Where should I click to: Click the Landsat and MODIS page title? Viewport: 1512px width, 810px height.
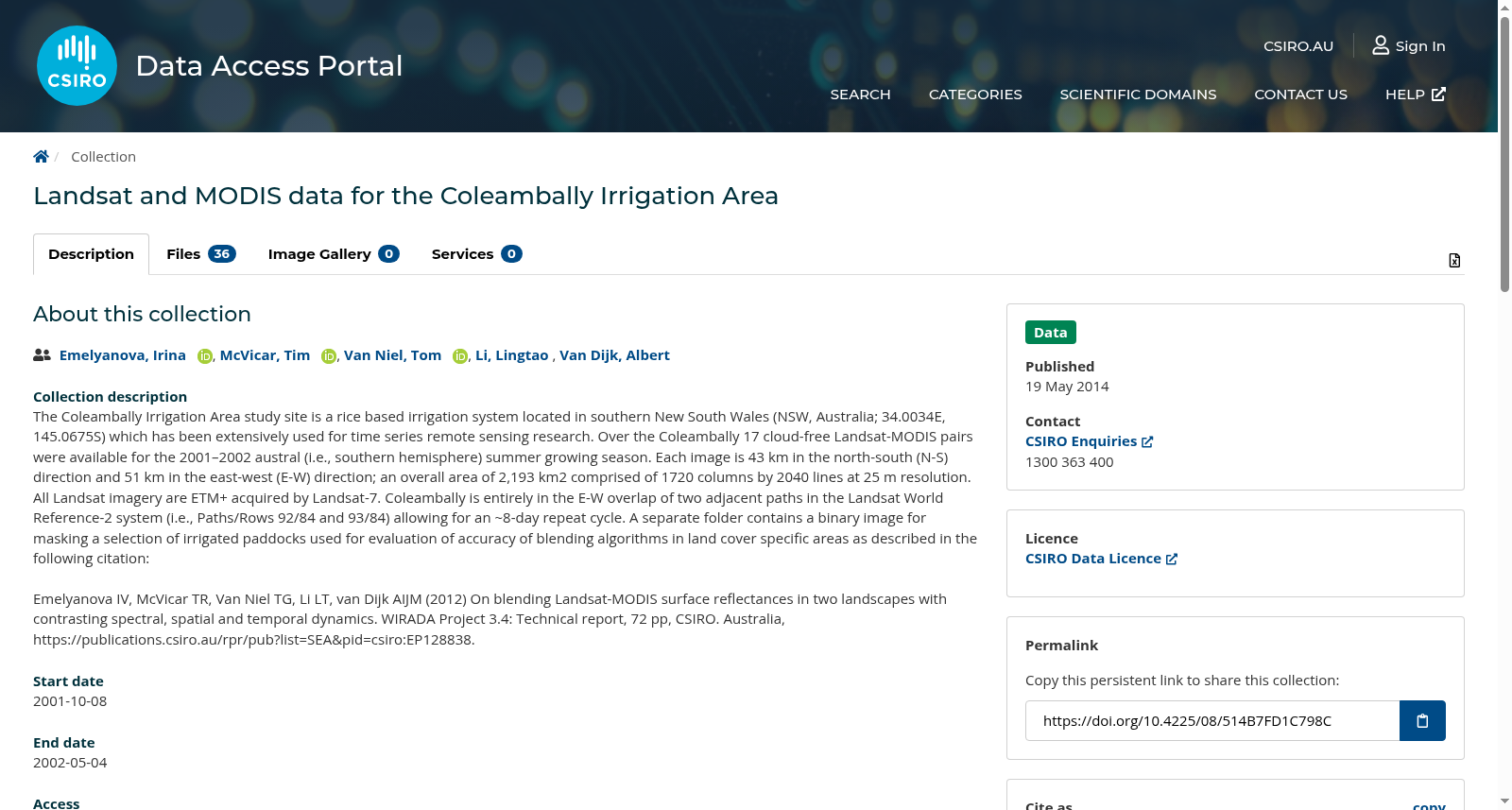405,196
